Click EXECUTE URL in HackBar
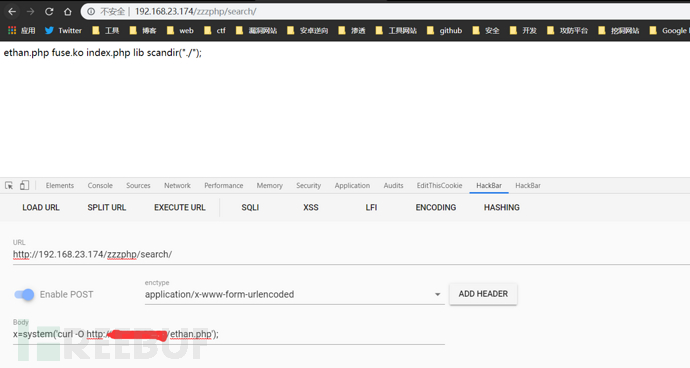Screen dimensions: 690x368 coord(180,207)
